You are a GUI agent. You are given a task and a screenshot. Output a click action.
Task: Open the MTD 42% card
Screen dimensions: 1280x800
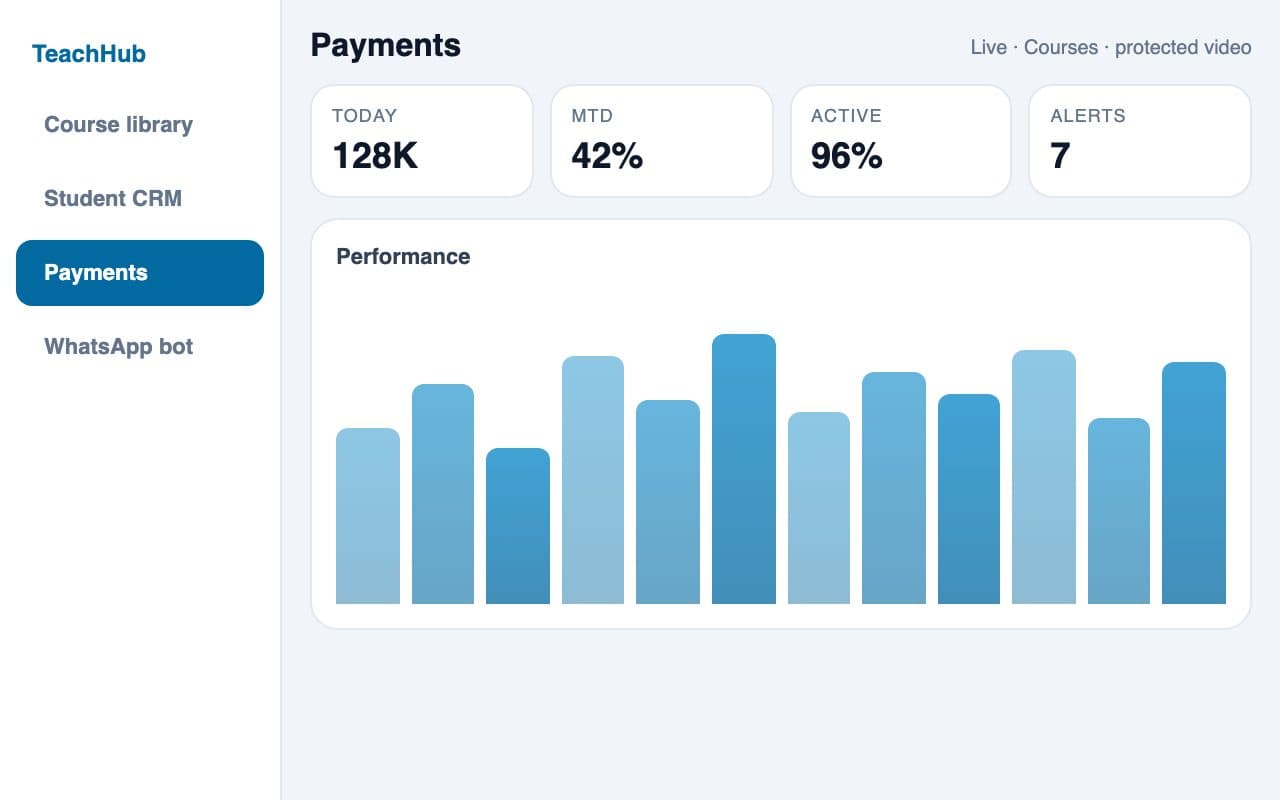click(x=661, y=141)
